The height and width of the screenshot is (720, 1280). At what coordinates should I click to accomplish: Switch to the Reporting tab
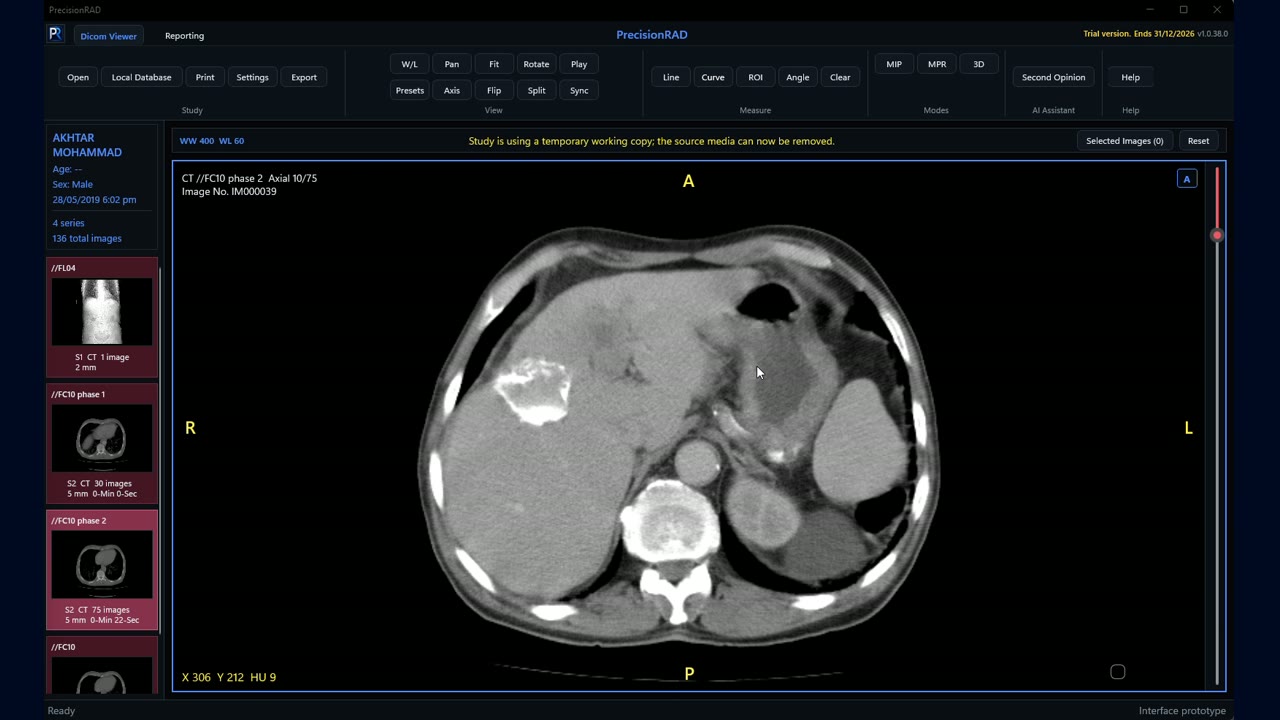pyautogui.click(x=184, y=36)
